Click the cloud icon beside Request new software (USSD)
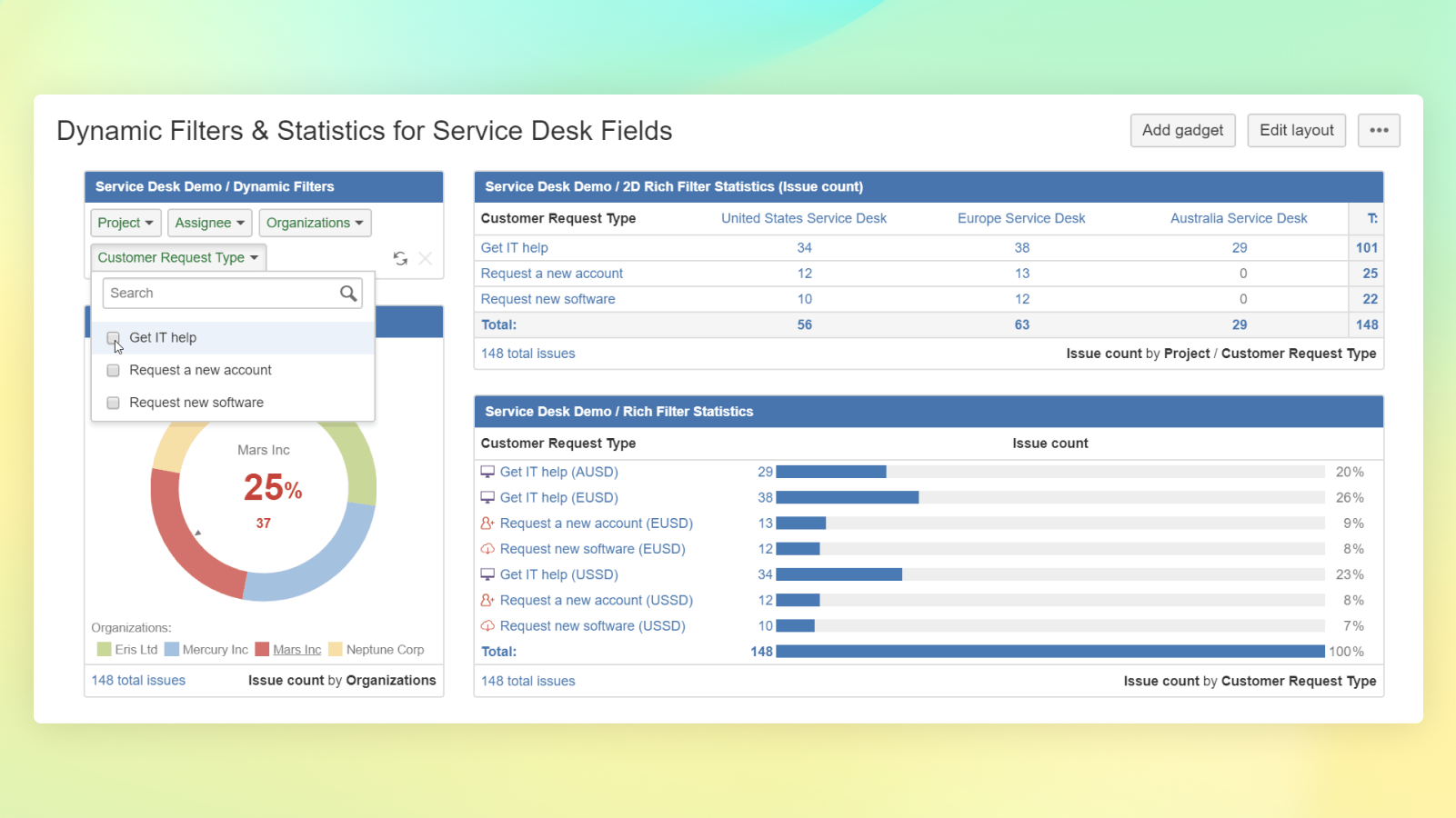This screenshot has width=1456, height=818. (487, 625)
